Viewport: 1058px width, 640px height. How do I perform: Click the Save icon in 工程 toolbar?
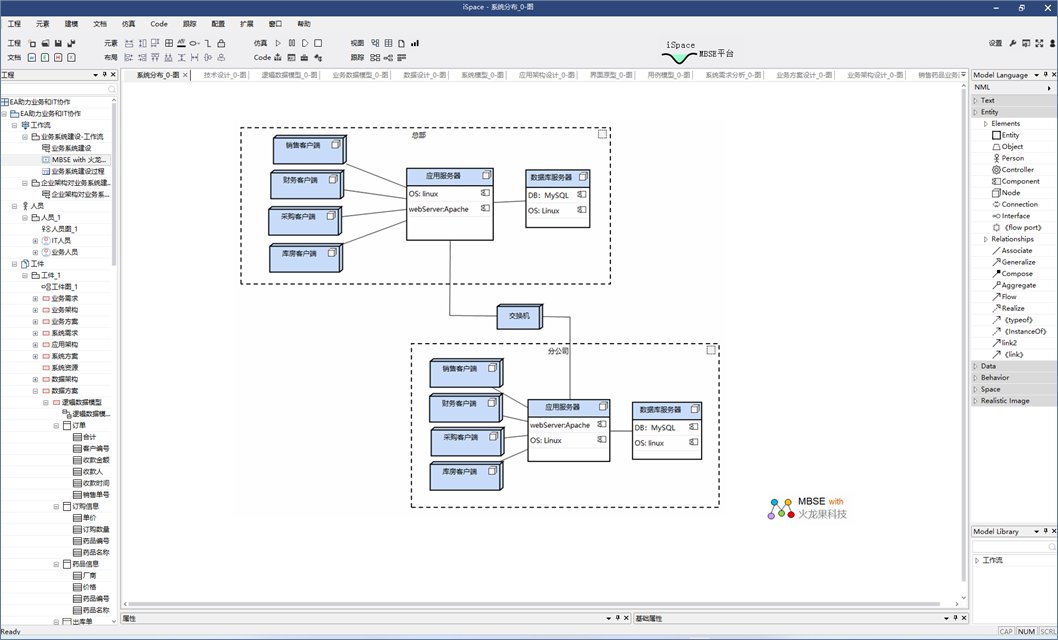[58, 44]
